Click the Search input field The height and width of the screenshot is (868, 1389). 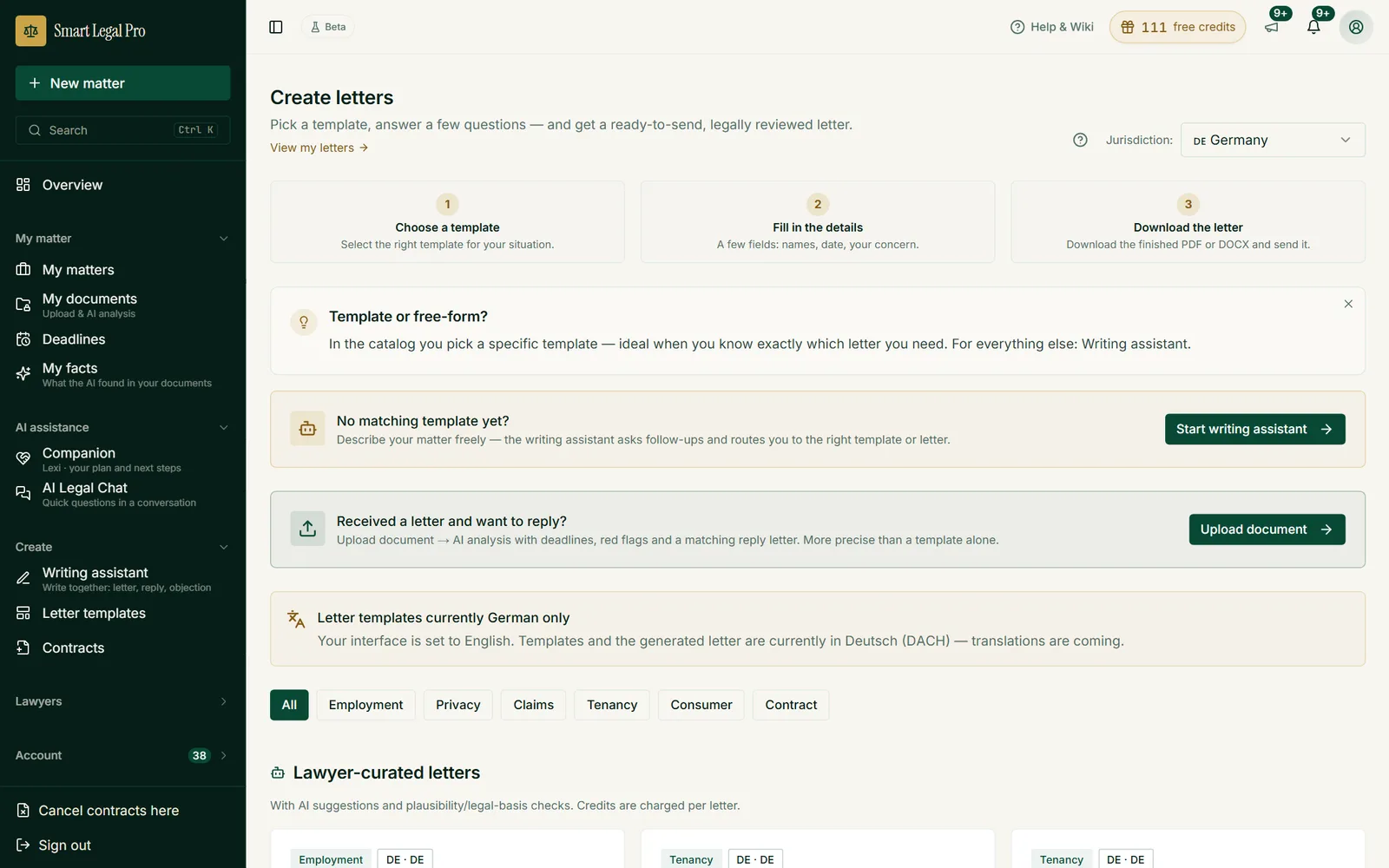122,130
